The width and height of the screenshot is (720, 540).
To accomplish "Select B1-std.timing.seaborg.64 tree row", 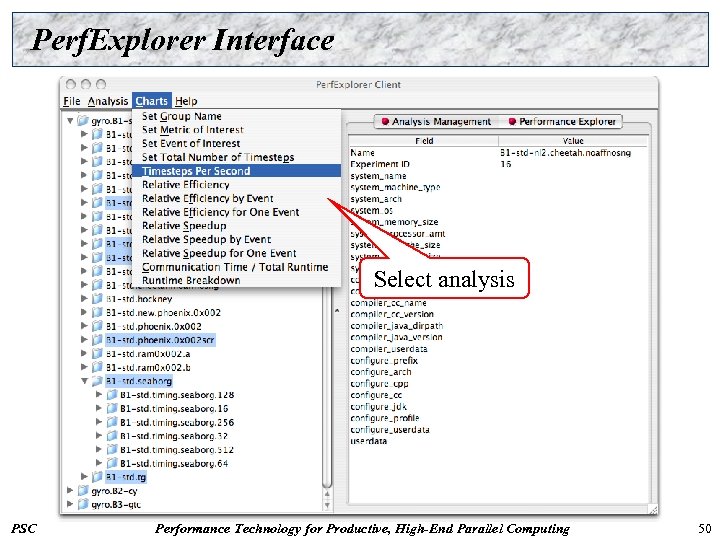I will point(174,463).
